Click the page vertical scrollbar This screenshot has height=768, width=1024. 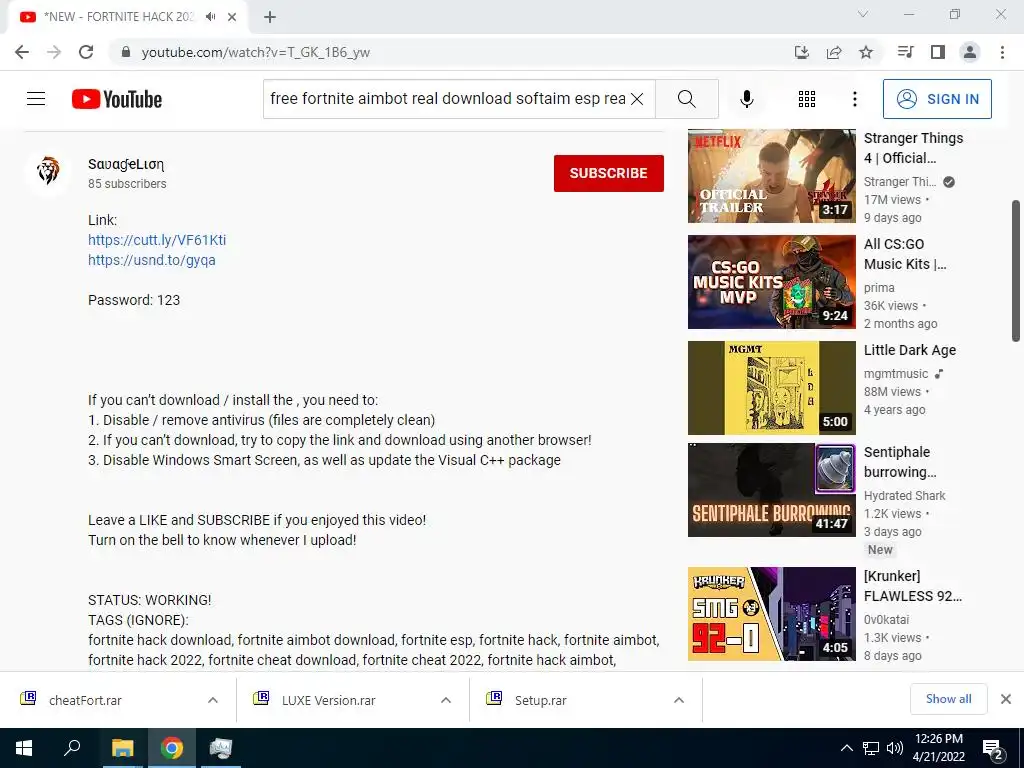tap(1016, 270)
